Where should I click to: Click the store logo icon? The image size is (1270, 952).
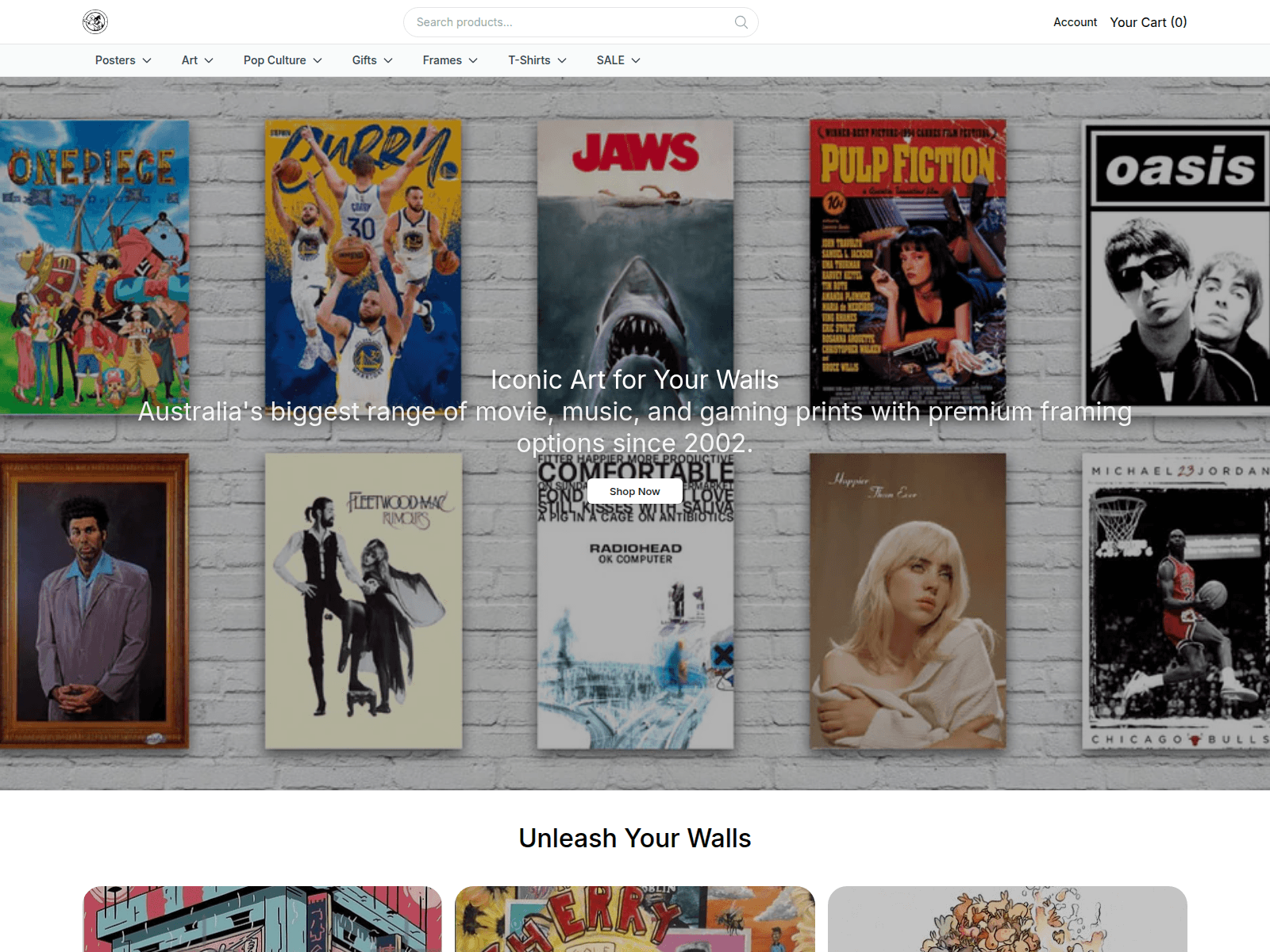click(x=95, y=21)
